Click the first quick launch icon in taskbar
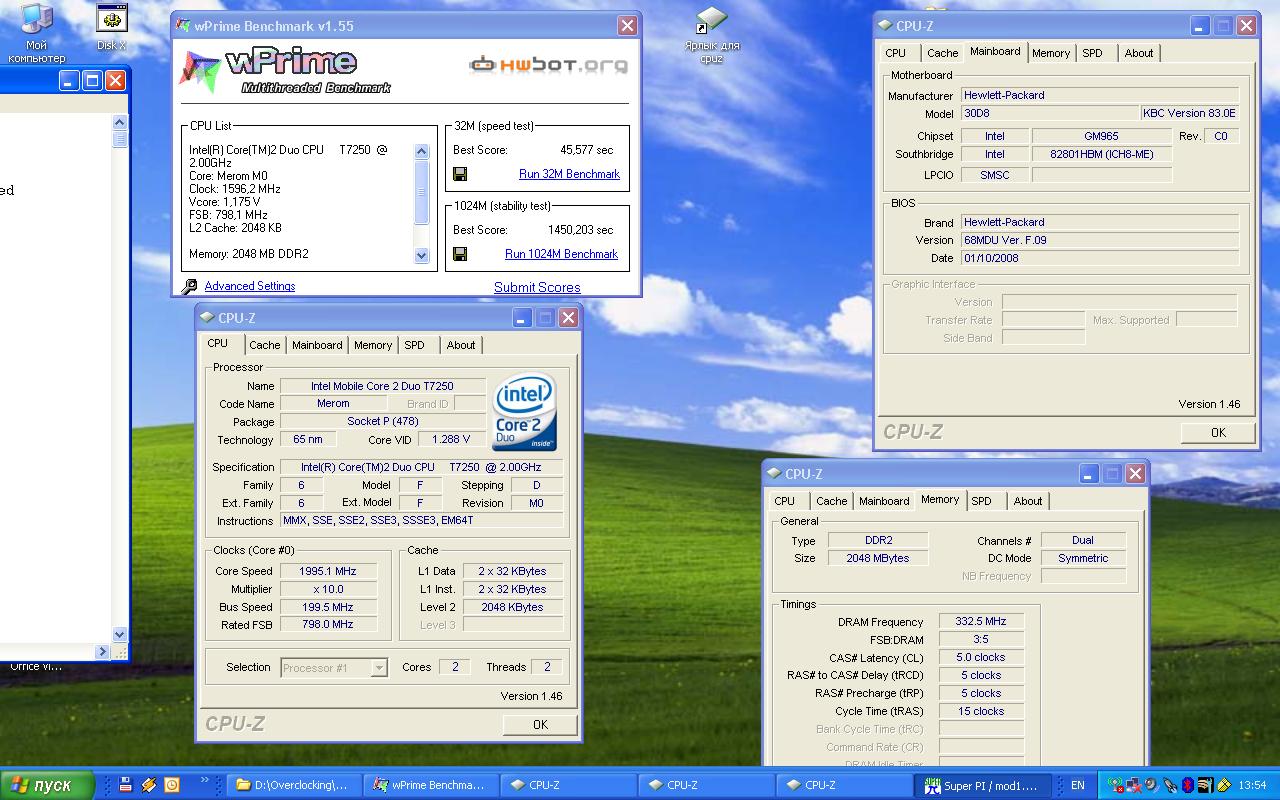The width and height of the screenshot is (1280, 800). [125, 785]
